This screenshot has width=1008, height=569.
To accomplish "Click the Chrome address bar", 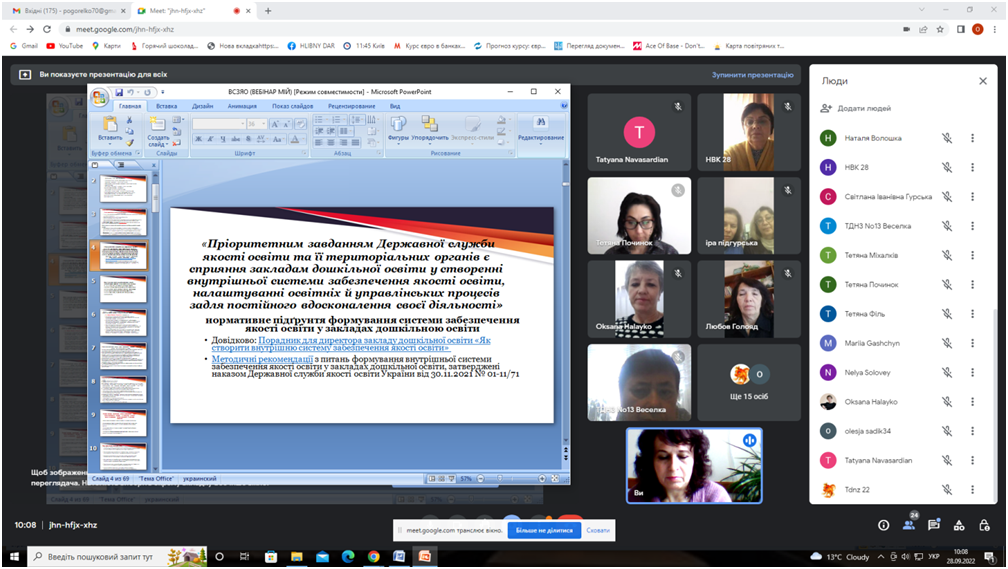I will (476, 29).
